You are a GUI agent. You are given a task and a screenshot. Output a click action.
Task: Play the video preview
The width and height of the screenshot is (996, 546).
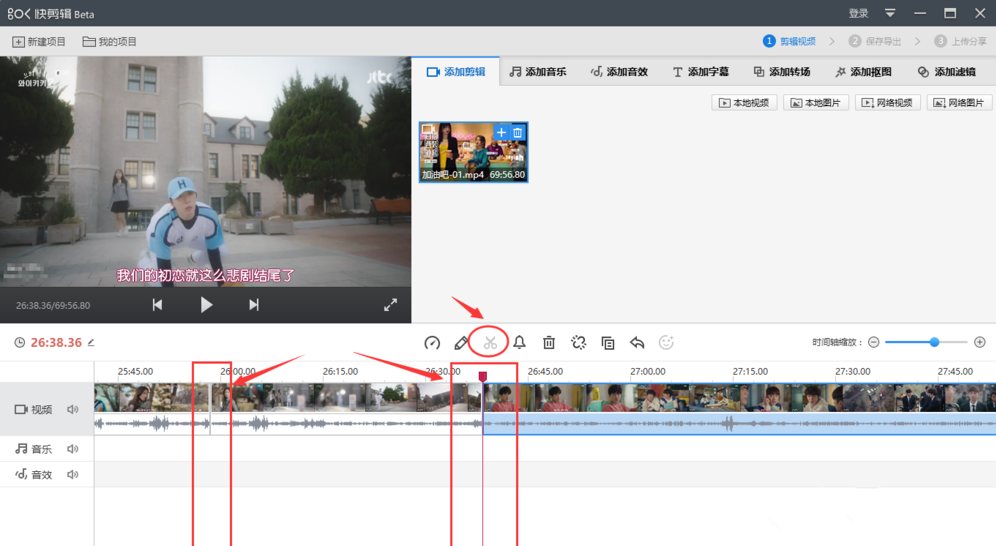click(x=206, y=305)
